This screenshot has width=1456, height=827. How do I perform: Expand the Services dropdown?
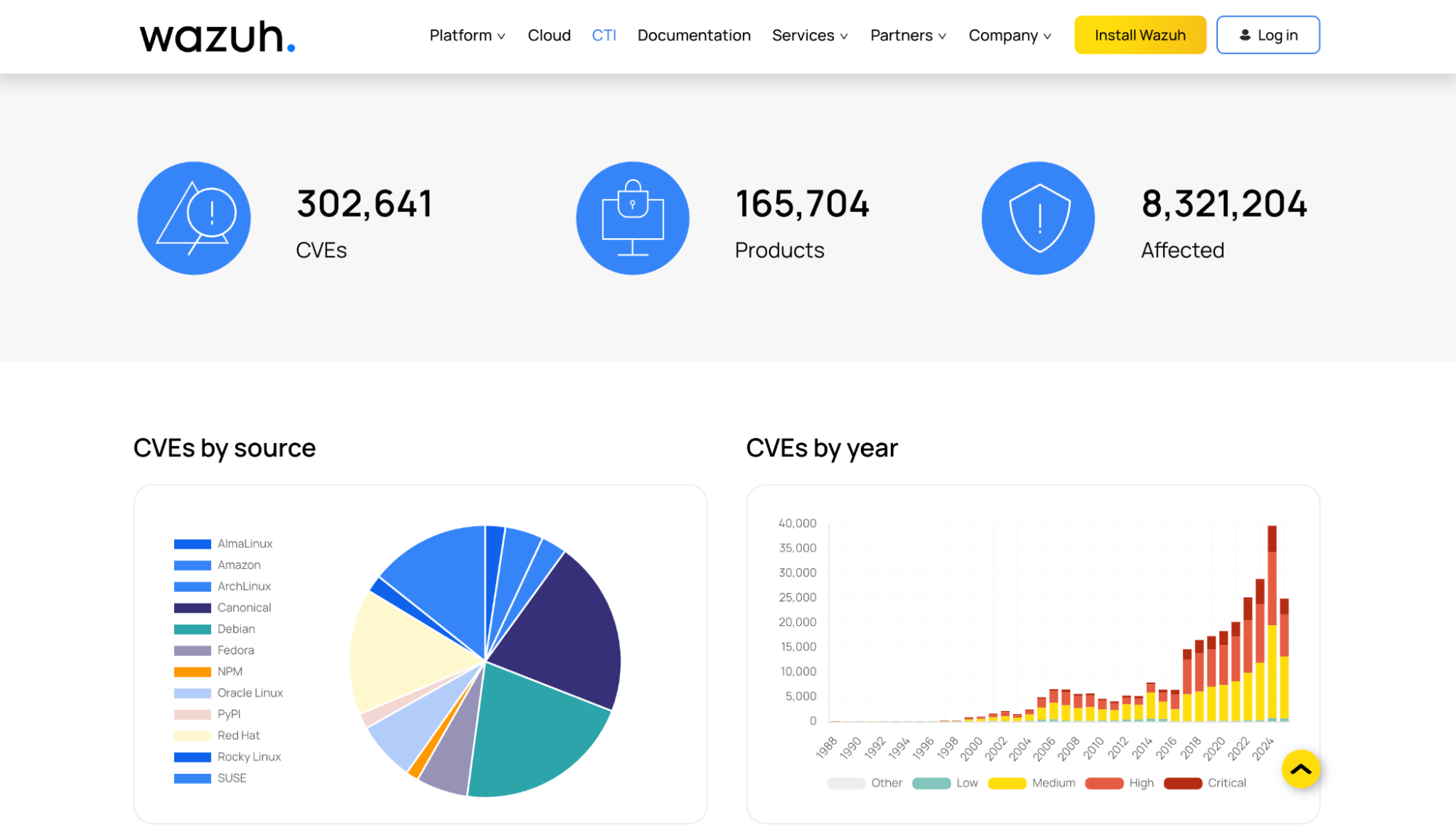[x=810, y=35]
